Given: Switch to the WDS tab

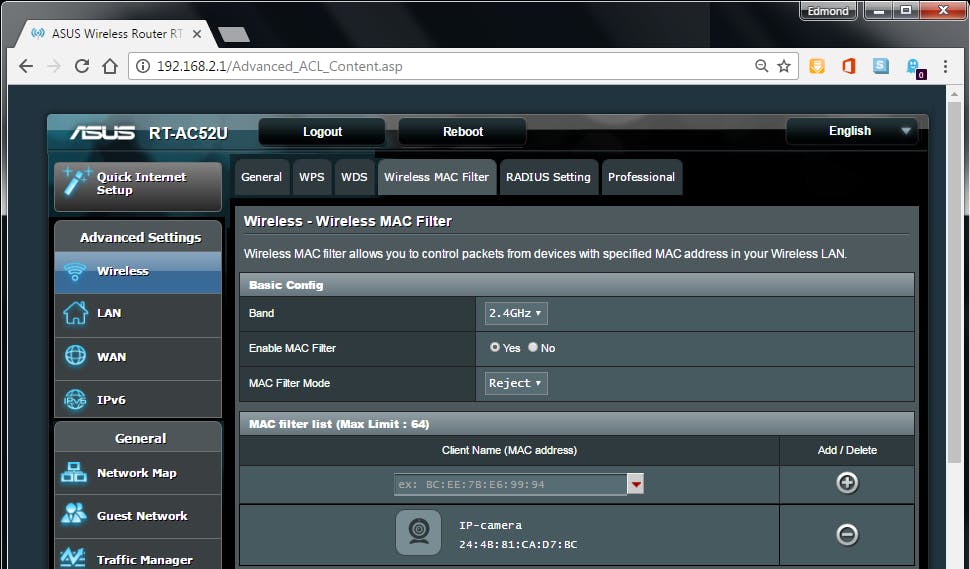Looking at the screenshot, I should [x=354, y=177].
